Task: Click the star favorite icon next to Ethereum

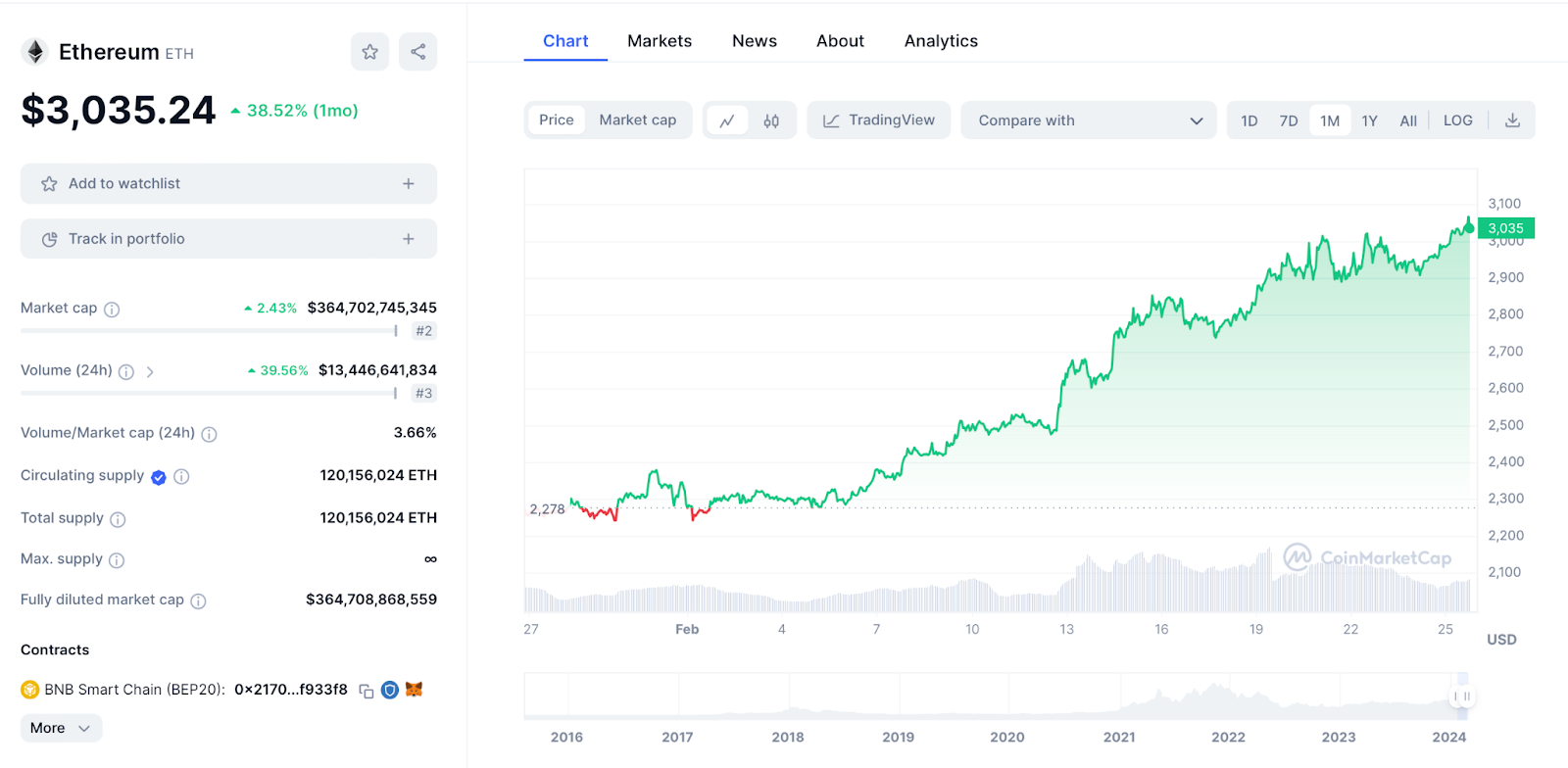Action: click(369, 52)
